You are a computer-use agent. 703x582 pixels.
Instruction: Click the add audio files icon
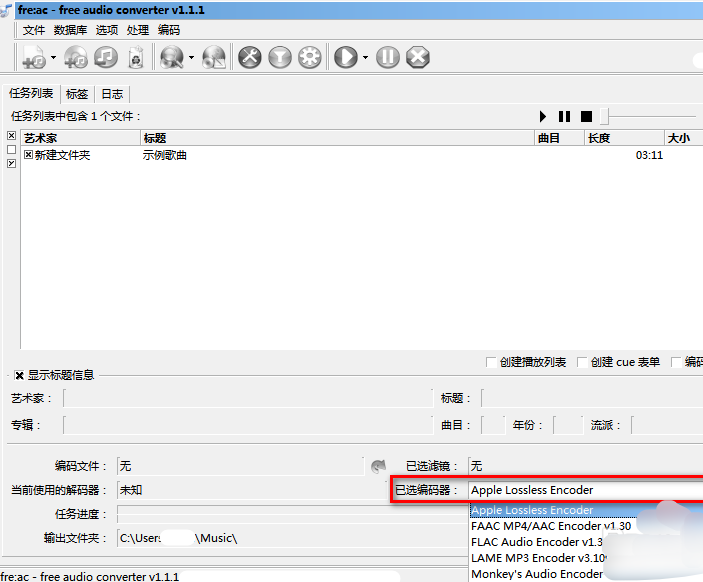(34, 57)
